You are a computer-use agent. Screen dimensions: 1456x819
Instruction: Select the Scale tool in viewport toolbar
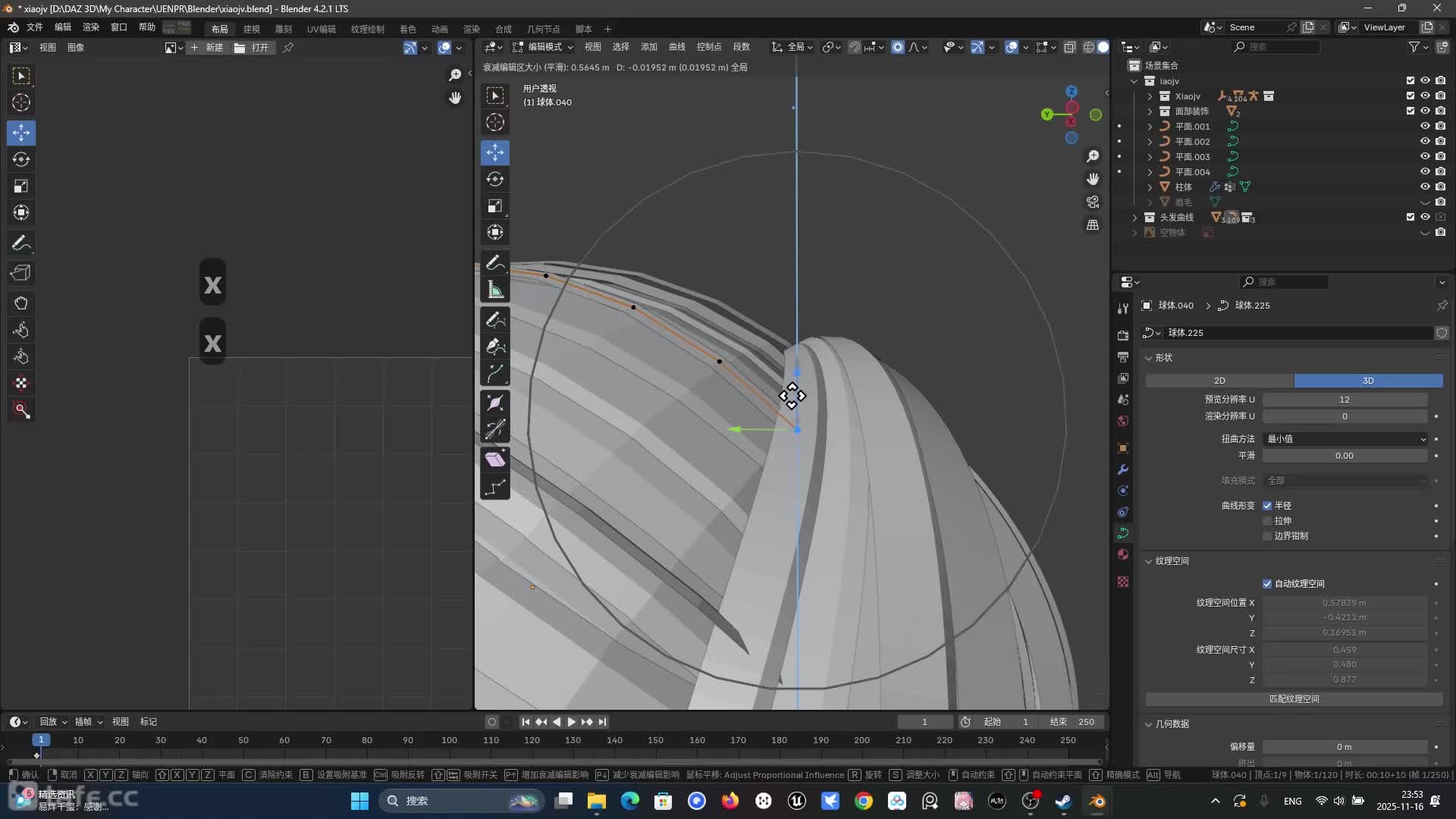pyautogui.click(x=495, y=206)
